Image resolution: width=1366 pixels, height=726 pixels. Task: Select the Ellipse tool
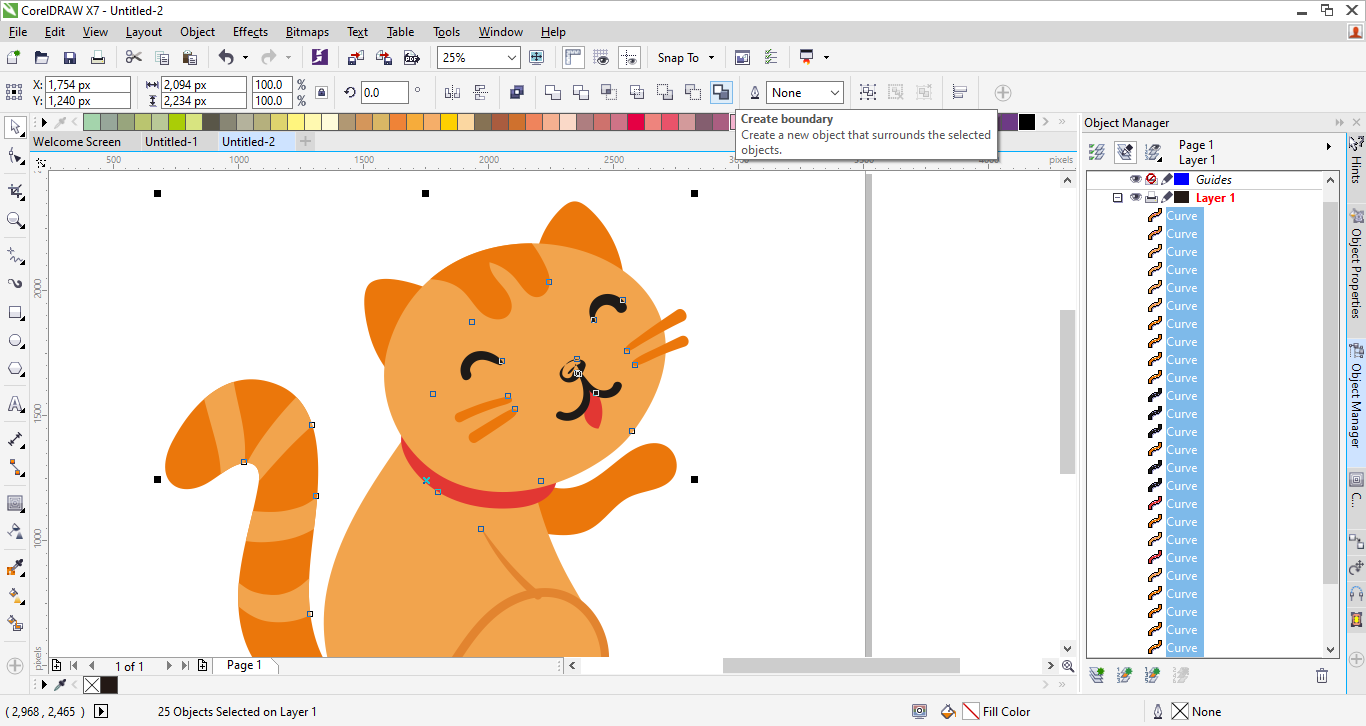(x=15, y=341)
